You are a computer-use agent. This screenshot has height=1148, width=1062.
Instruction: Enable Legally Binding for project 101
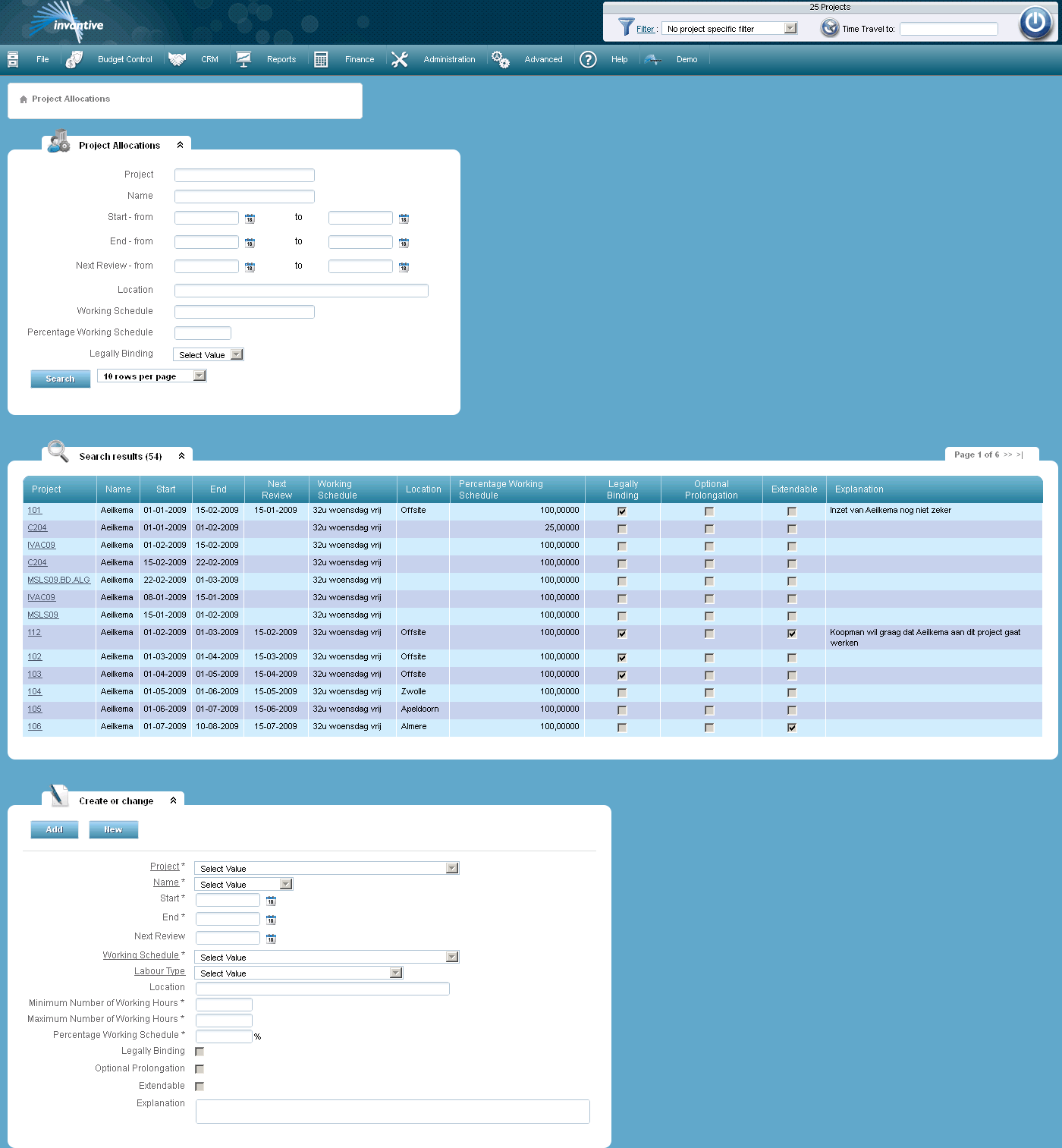pyautogui.click(x=621, y=511)
